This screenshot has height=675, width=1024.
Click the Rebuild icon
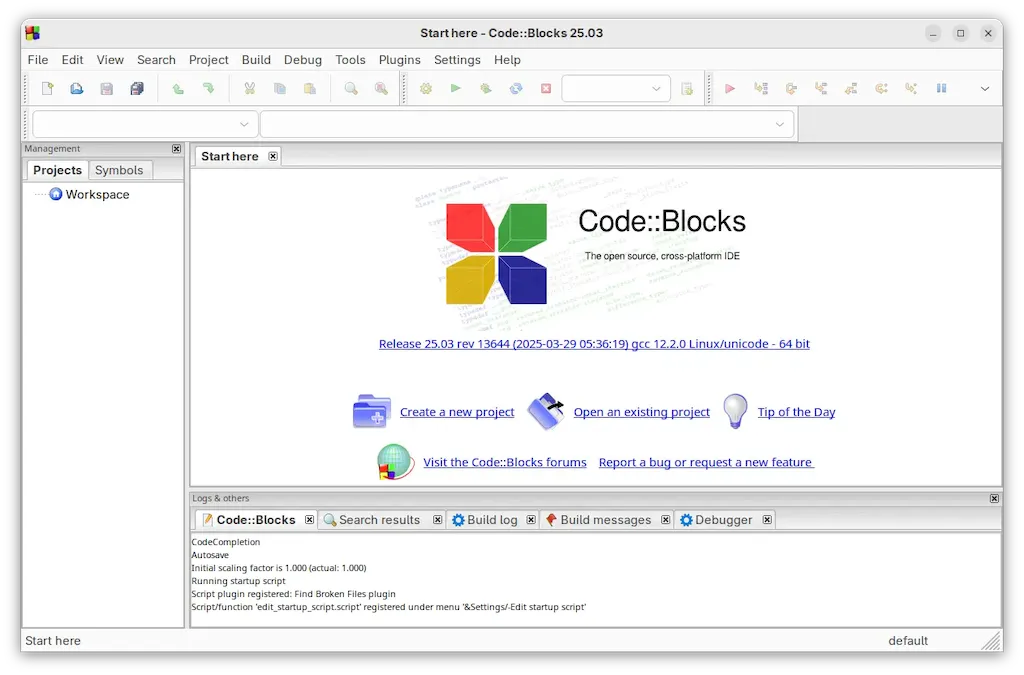pos(516,88)
